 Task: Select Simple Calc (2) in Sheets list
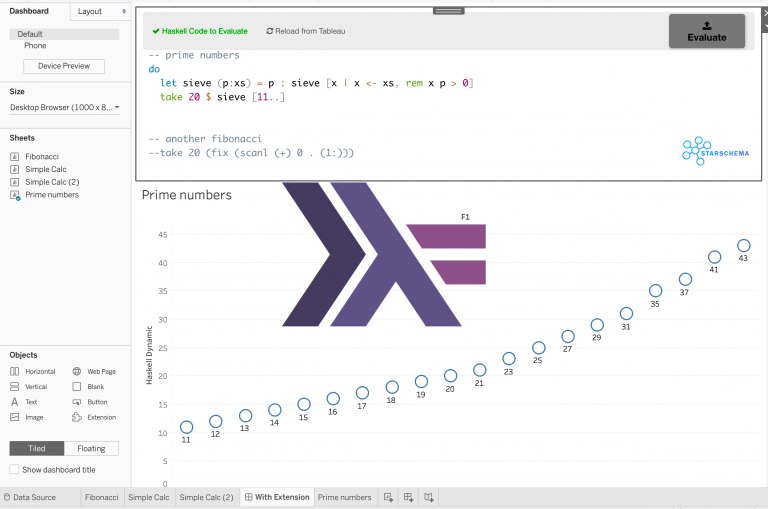(52, 182)
